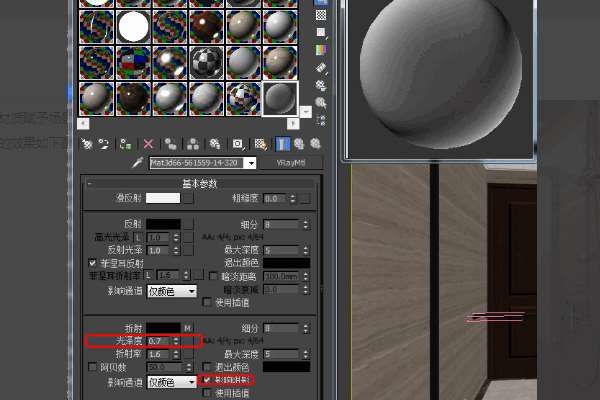Click the 折射 black color swatch
Image resolution: width=600 pixels, height=400 pixels.
click(x=163, y=328)
